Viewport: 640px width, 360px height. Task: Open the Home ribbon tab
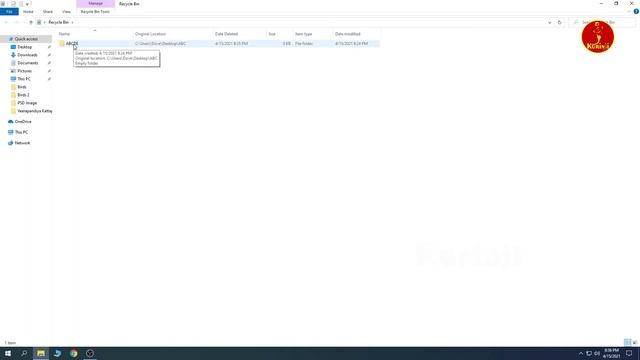(28, 12)
